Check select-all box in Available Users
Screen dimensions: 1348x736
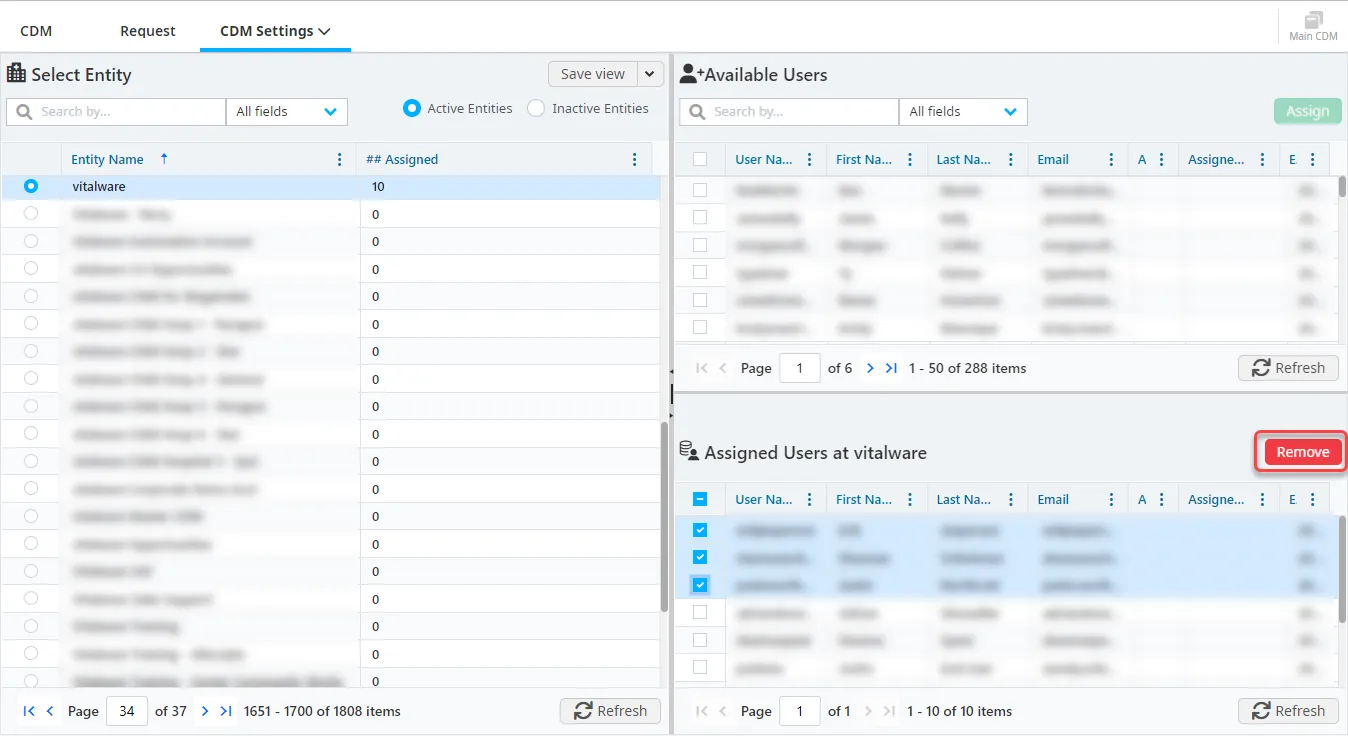700,160
